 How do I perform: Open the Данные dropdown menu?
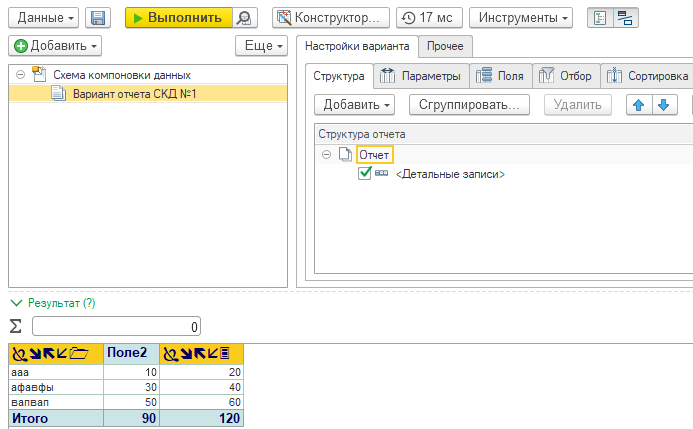[x=42, y=18]
